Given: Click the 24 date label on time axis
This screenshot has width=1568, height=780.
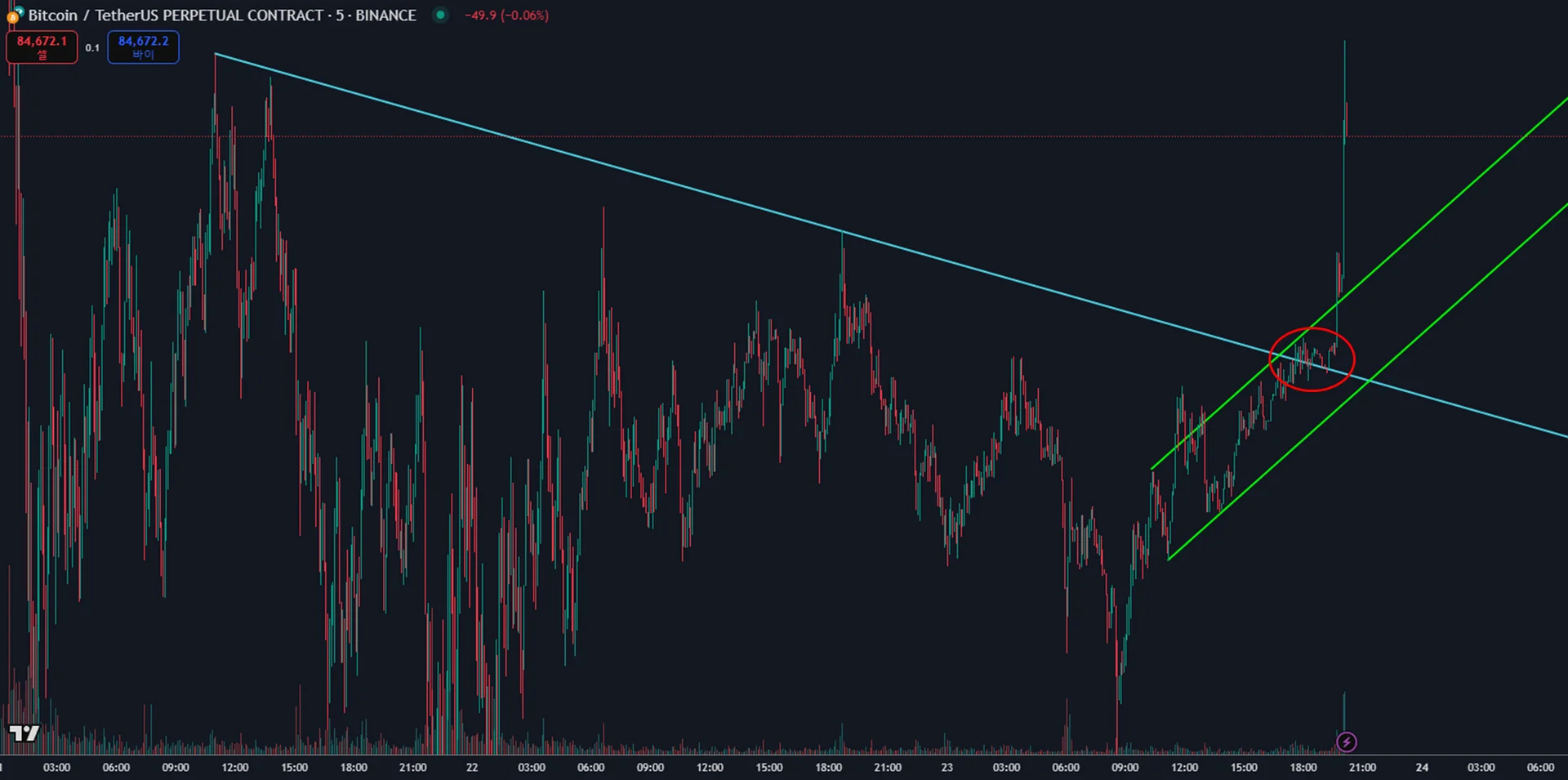Looking at the screenshot, I should [1422, 768].
